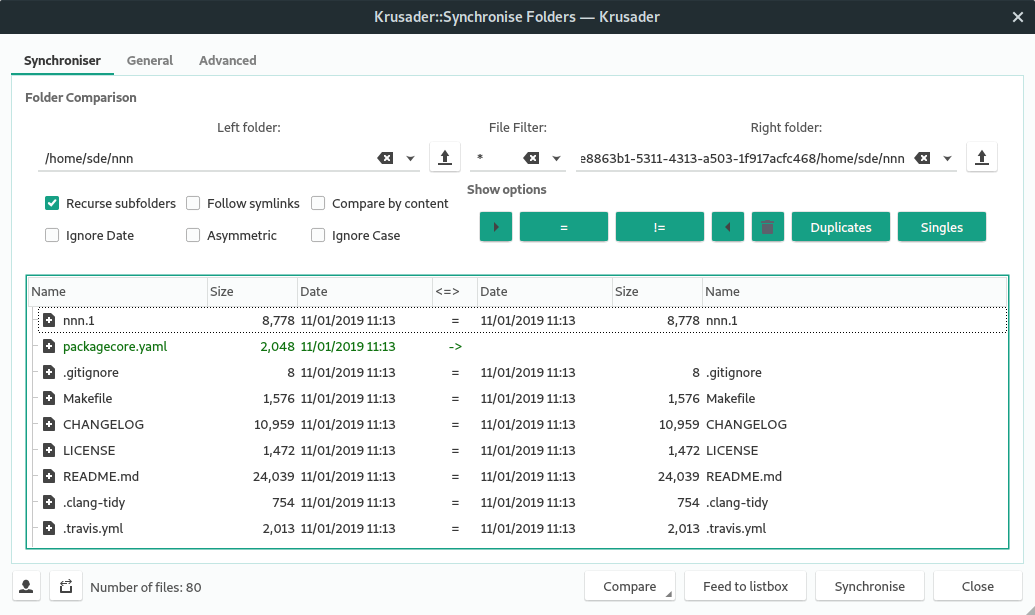Image resolution: width=1035 pixels, height=615 pixels.
Task: Click file icon of nnn.1 row
Action: pos(49,320)
